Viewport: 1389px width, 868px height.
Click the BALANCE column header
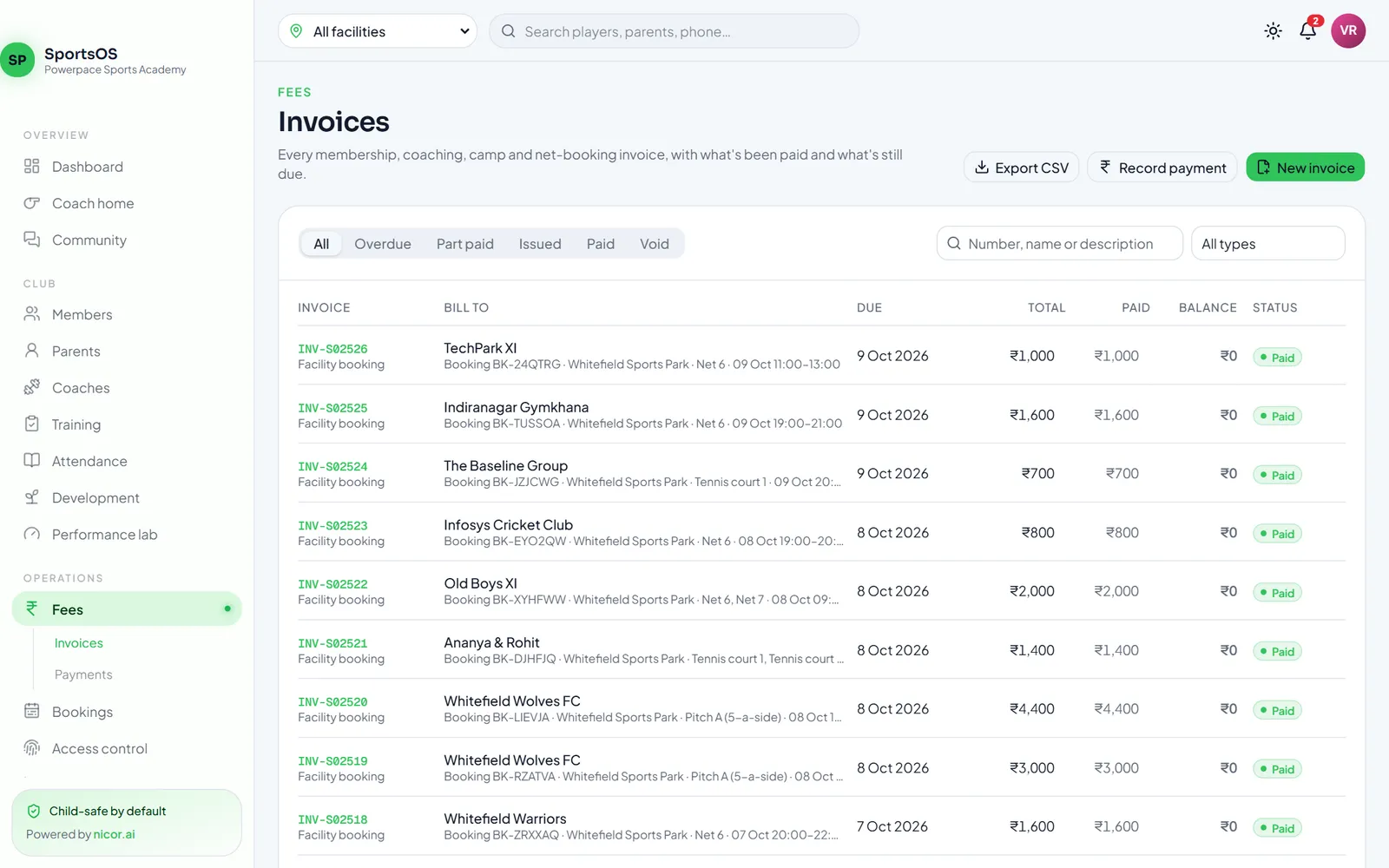tap(1208, 308)
